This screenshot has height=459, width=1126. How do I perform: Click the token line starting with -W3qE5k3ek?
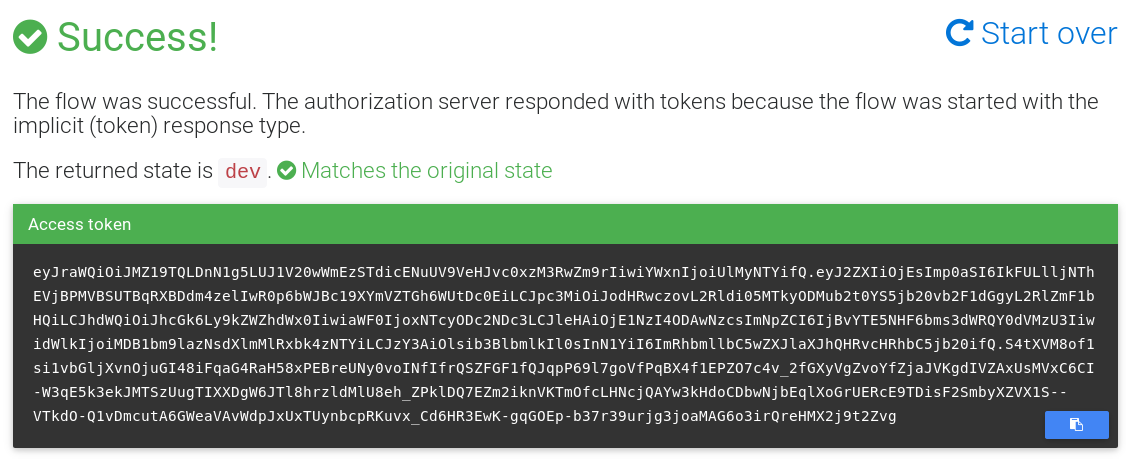coord(563,392)
